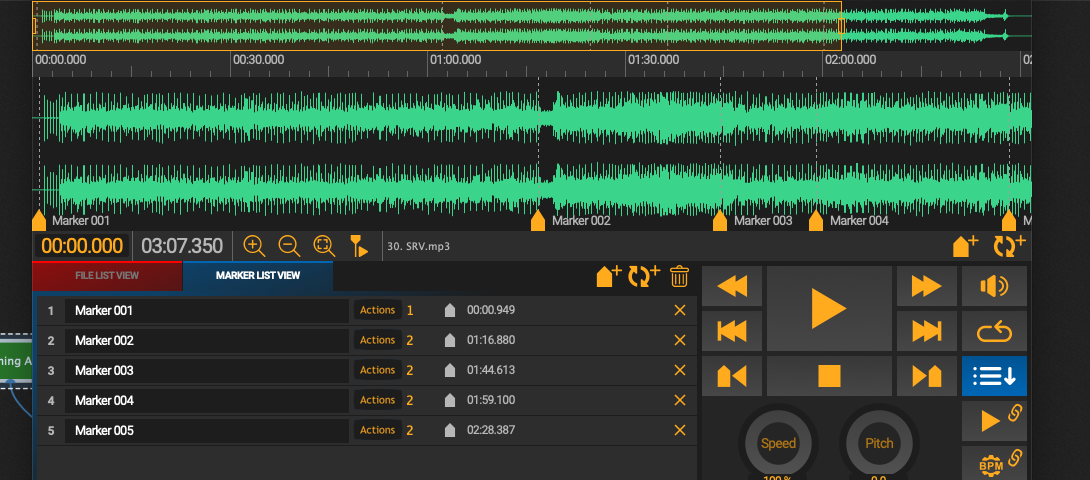Toggle the speaker volume button
This screenshot has height=480, width=1090.
tap(994, 287)
